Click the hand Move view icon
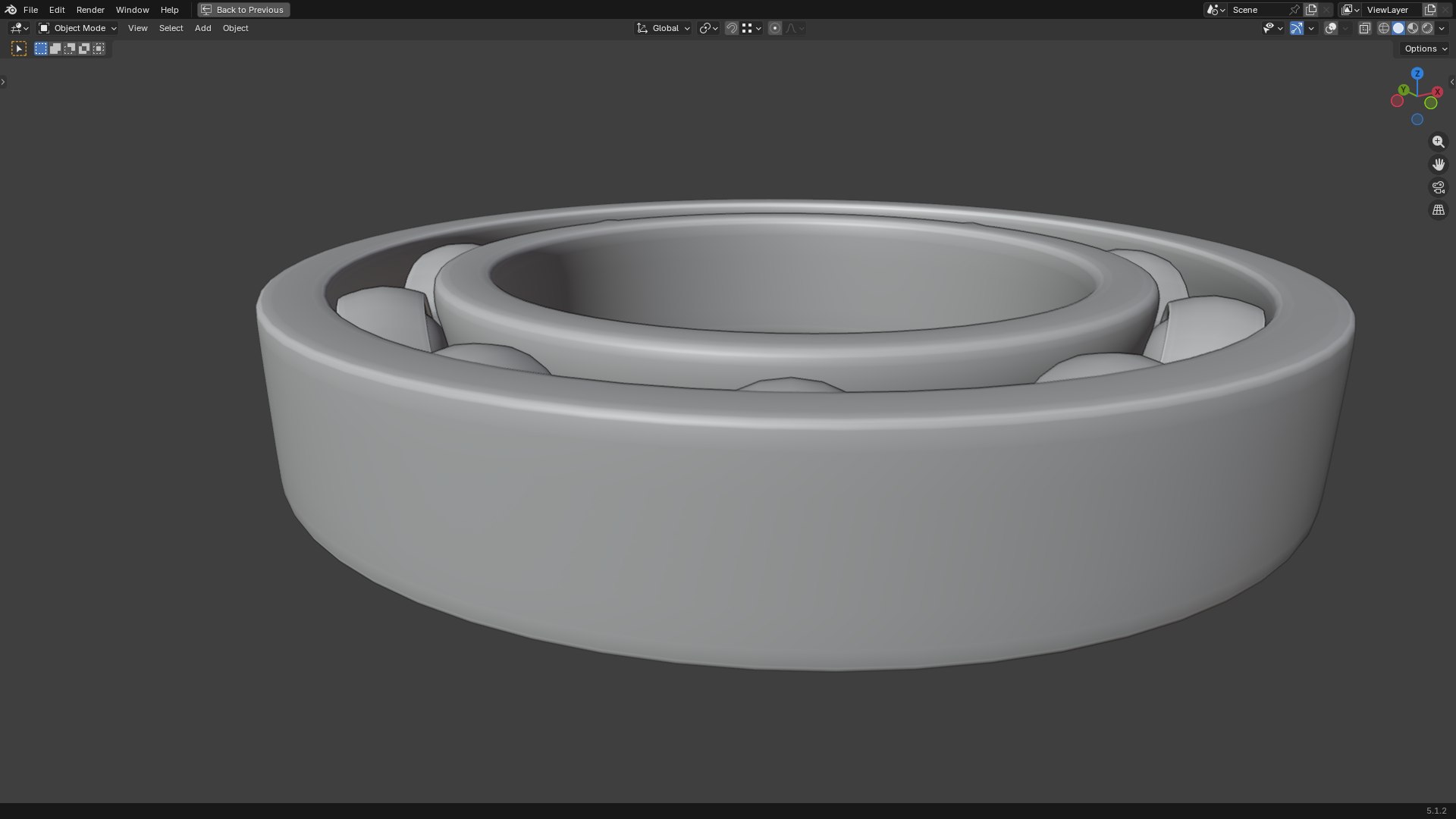1456x819 pixels. coord(1439,165)
